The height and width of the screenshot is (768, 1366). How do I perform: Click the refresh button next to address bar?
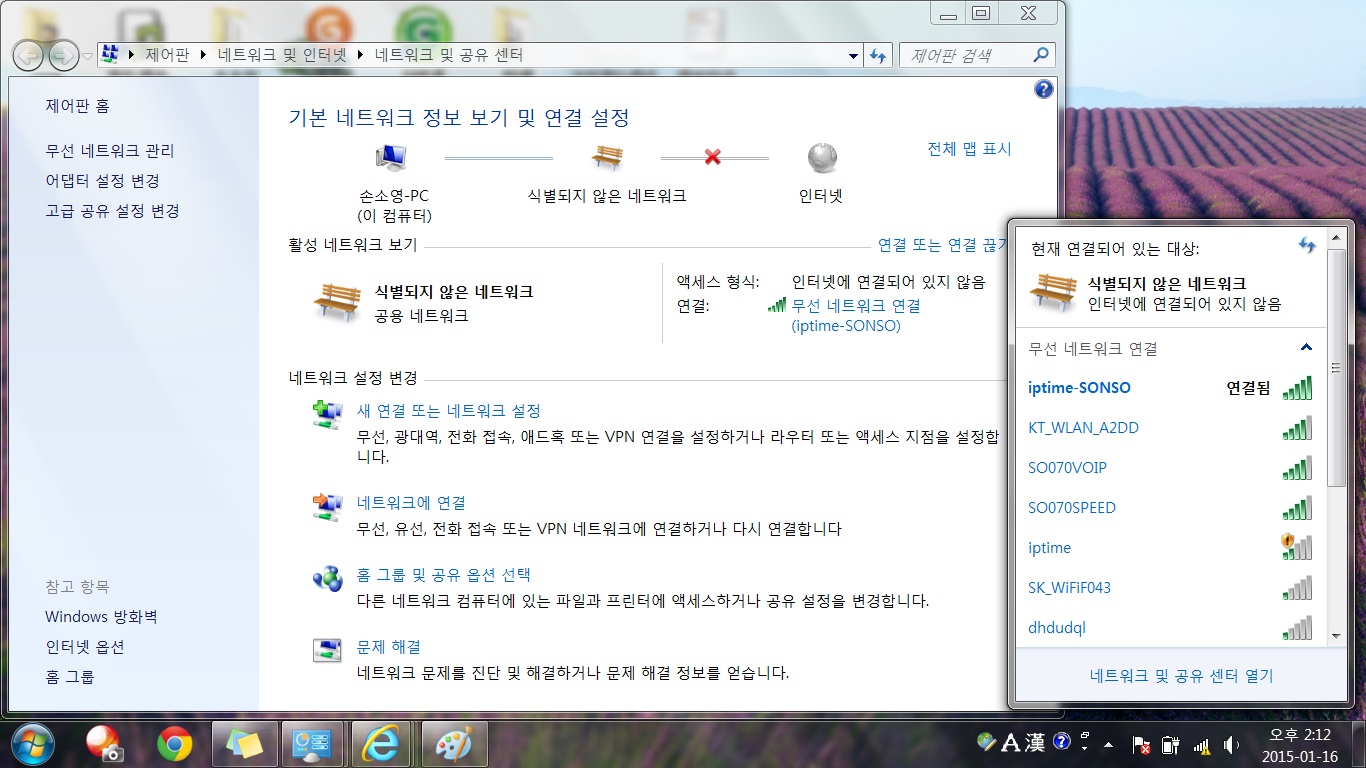pyautogui.click(x=878, y=56)
